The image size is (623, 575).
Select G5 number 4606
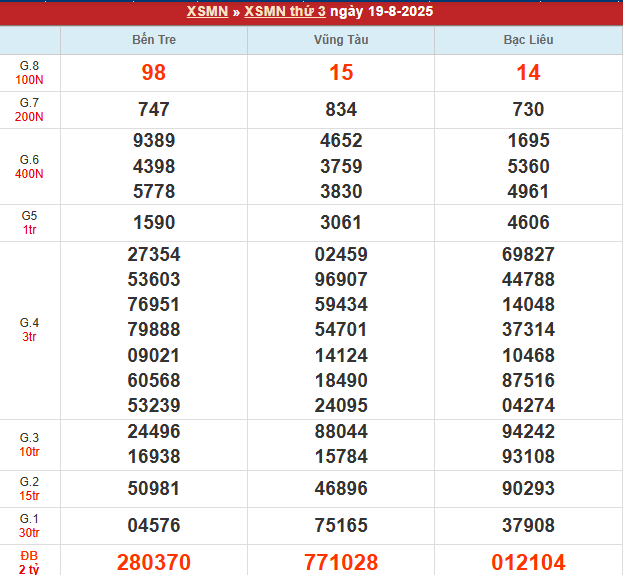pyautogui.click(x=528, y=222)
